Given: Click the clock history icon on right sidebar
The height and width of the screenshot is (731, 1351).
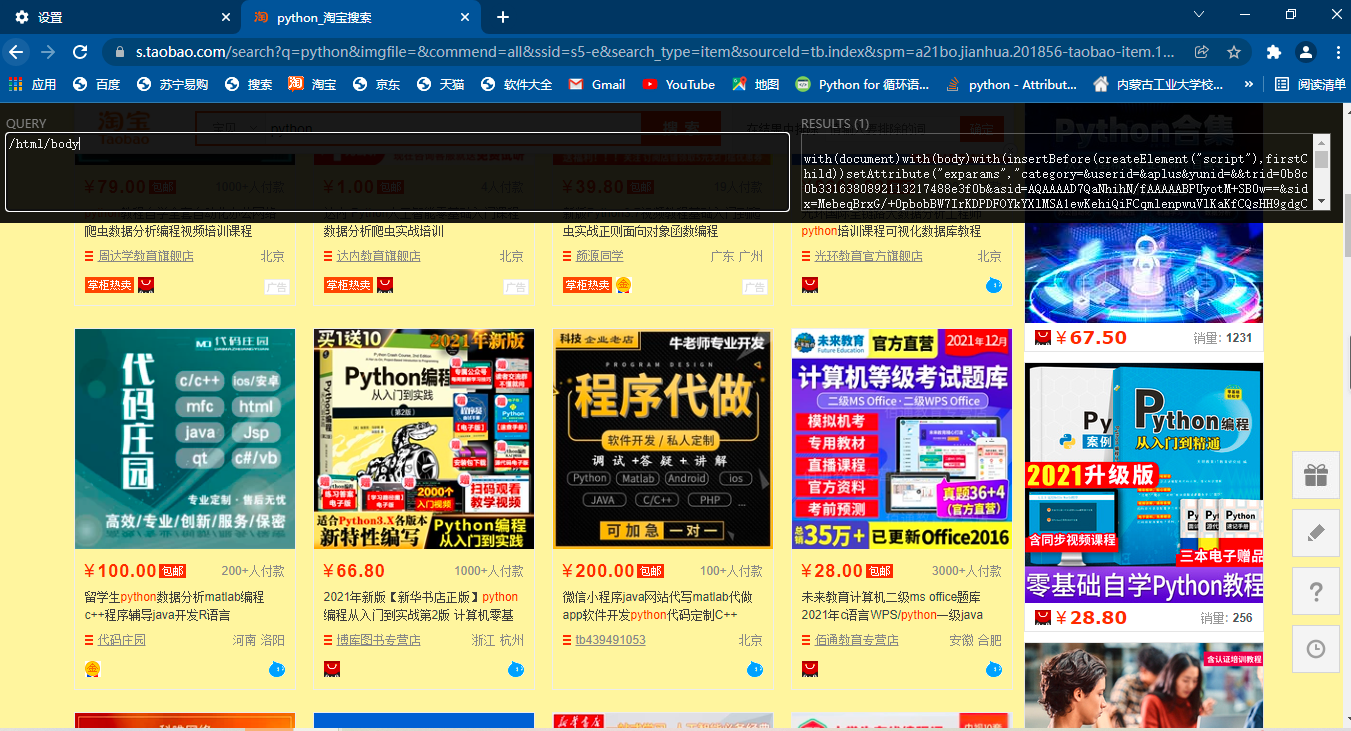Looking at the screenshot, I should click(1315, 650).
